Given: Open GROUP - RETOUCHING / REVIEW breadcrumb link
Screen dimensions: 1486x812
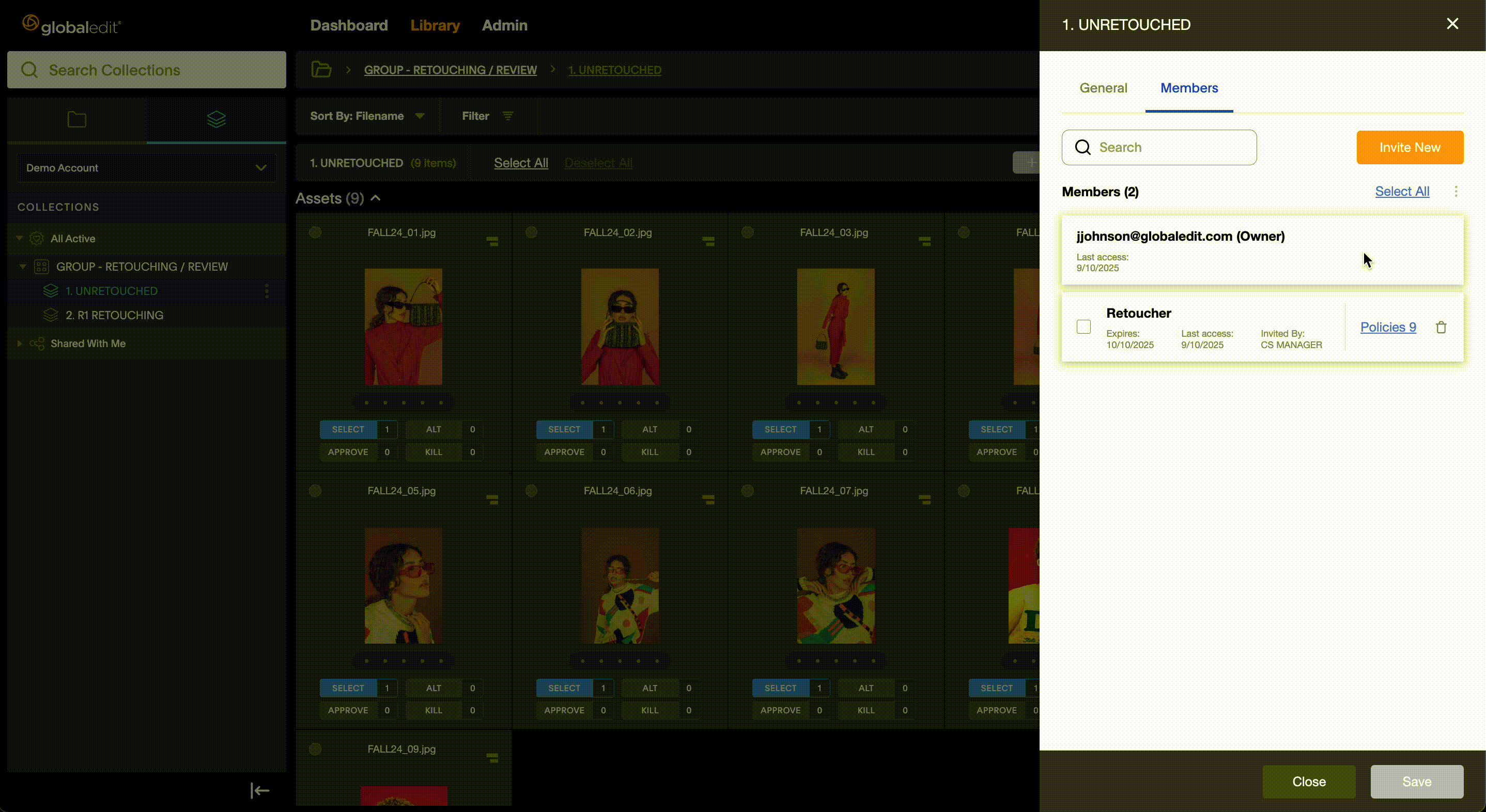Looking at the screenshot, I should pyautogui.click(x=450, y=70).
